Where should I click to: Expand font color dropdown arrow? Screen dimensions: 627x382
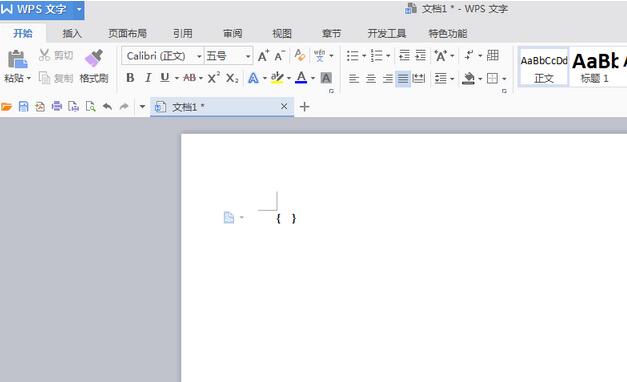313,78
